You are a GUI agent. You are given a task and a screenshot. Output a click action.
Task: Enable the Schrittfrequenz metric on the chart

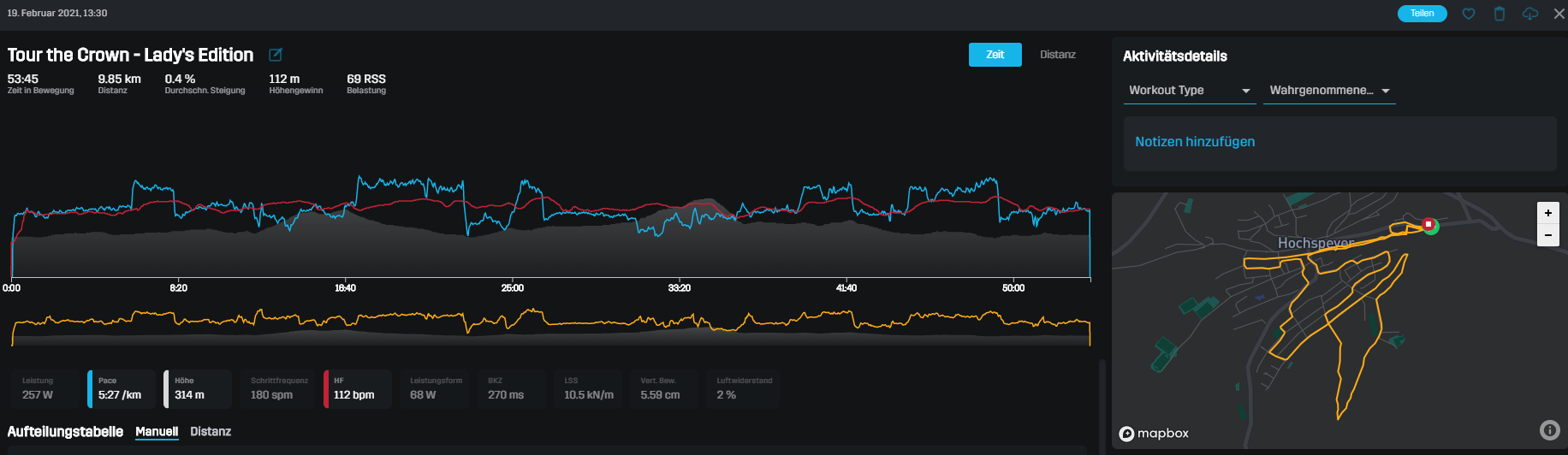coord(279,389)
